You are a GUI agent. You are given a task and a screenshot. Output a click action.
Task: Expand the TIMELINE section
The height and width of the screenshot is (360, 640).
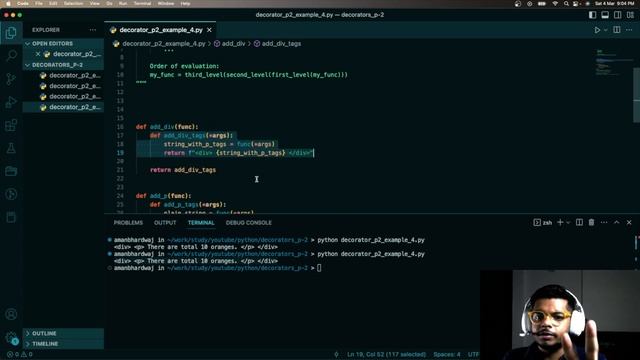(x=64, y=344)
